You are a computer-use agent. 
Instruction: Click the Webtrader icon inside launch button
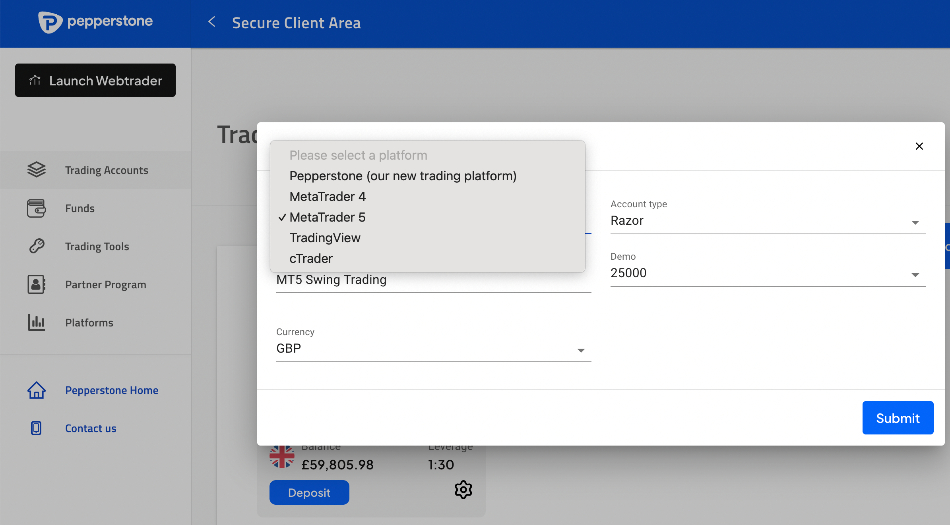[35, 80]
